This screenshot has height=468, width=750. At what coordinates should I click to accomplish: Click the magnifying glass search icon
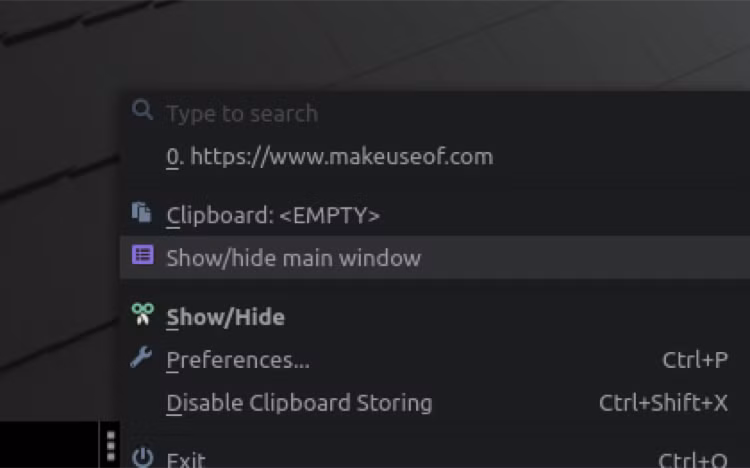coord(142,110)
